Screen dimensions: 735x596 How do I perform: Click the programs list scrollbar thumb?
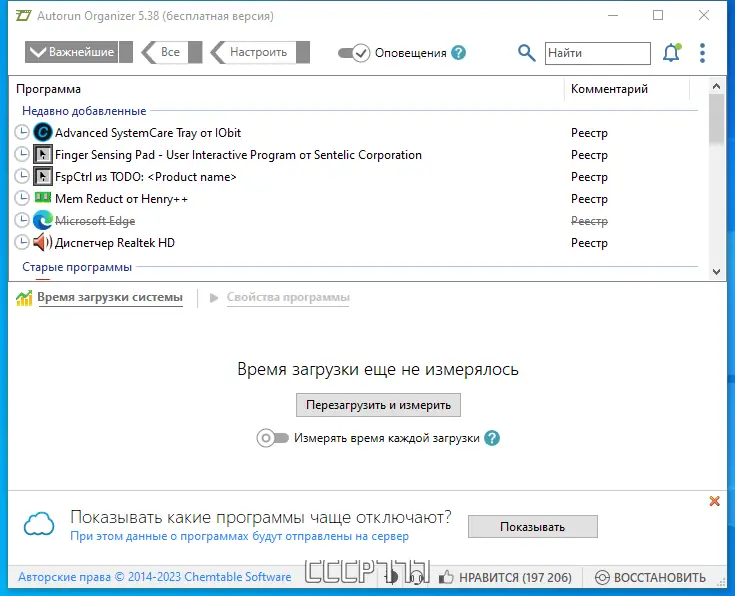[716, 120]
